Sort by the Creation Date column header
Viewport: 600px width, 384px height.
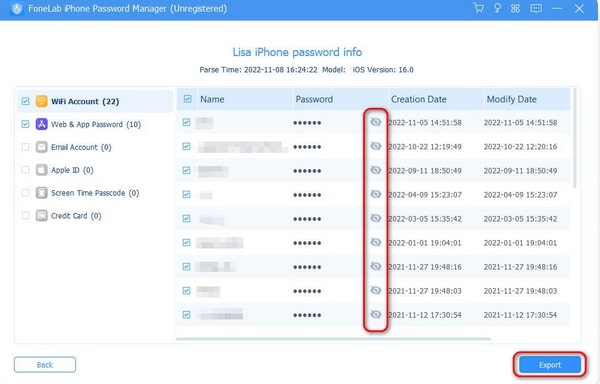(x=435, y=99)
